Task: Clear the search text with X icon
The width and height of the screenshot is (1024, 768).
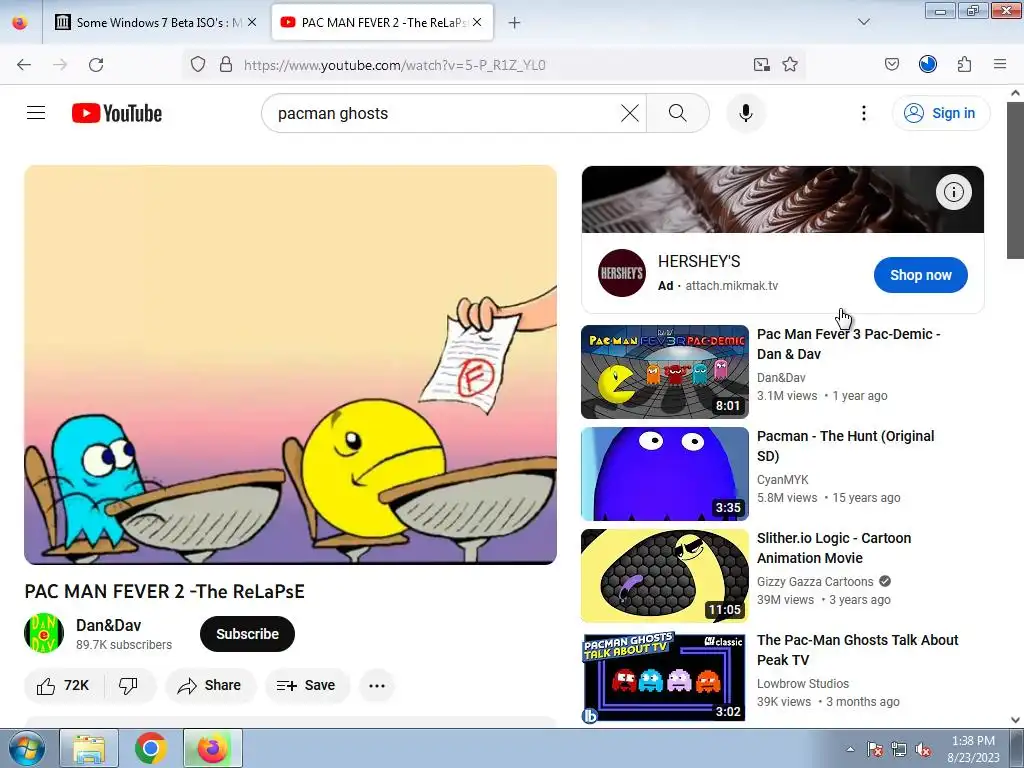Action: coord(630,113)
